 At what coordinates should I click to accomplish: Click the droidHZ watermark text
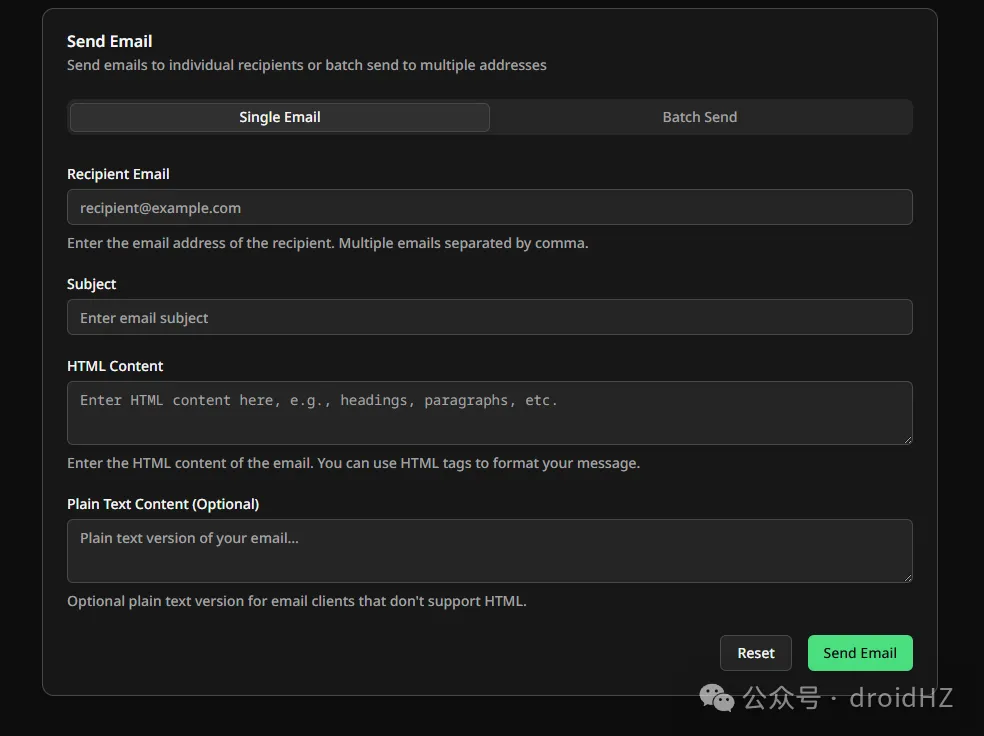tap(900, 697)
